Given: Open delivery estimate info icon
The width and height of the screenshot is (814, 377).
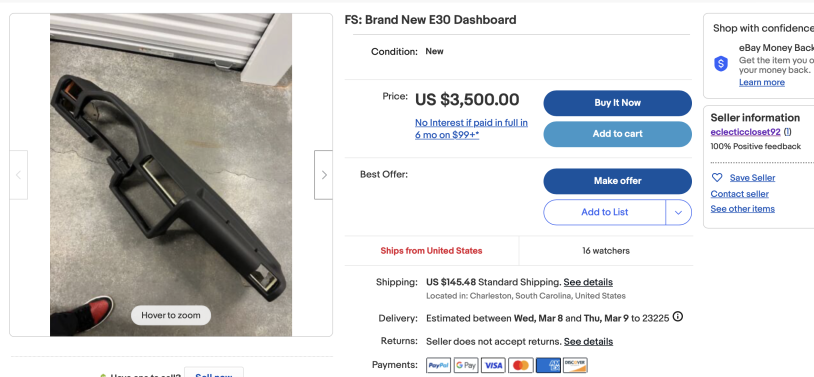Looking at the screenshot, I should pos(677,316).
